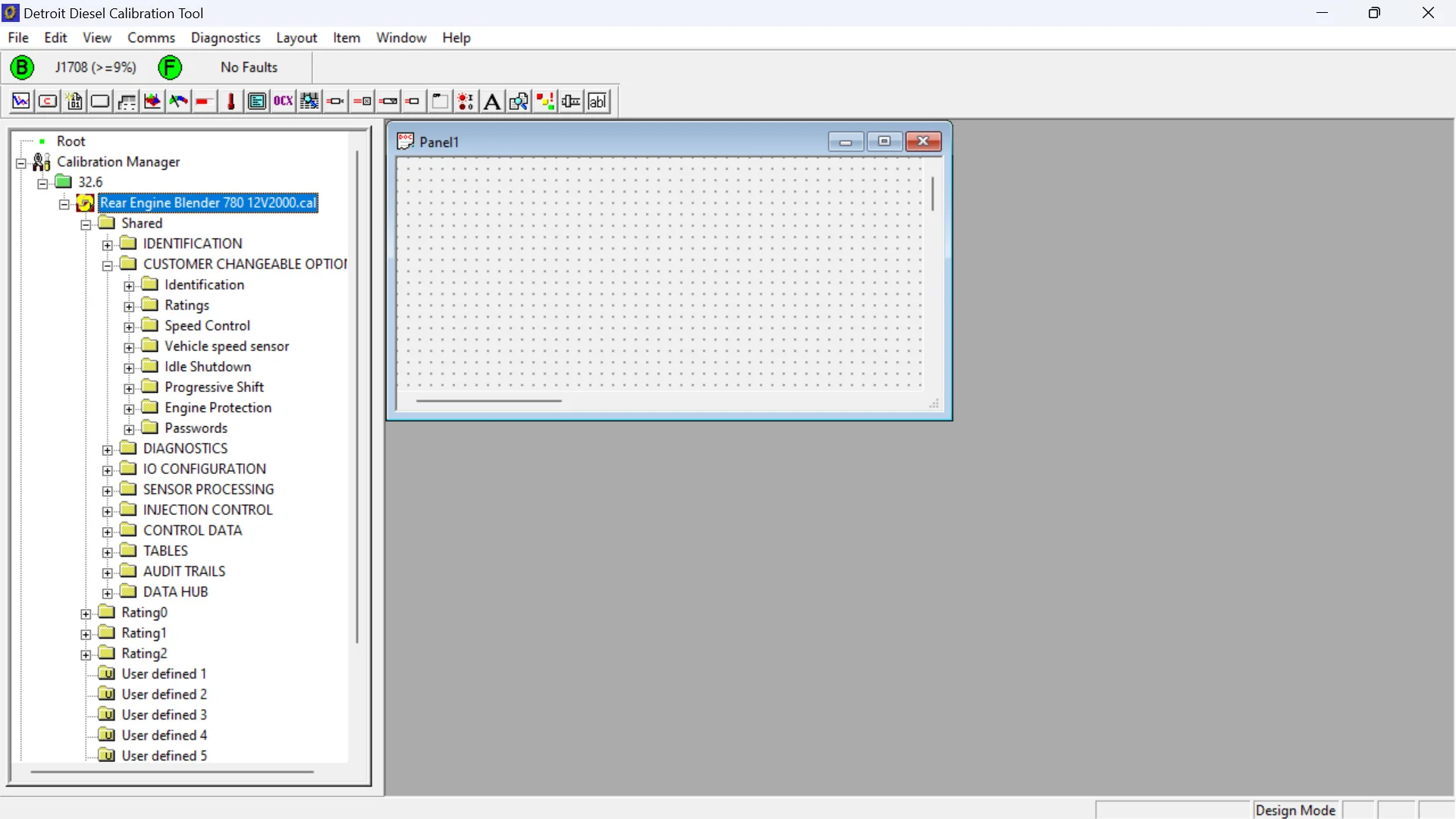
Task: Expand the IDENTIFICATION folder
Action: 108,244
